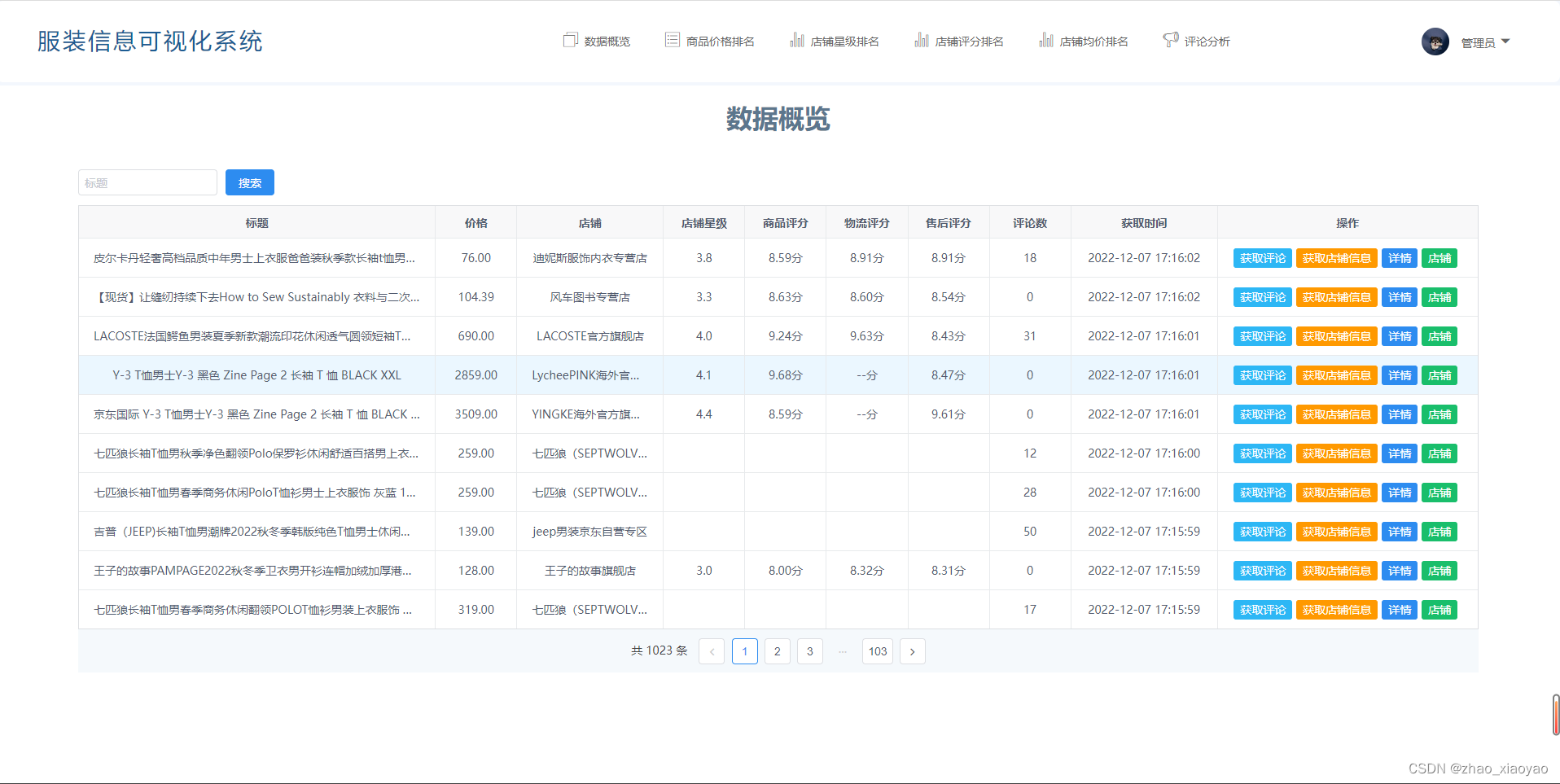Open the 商品价格排名 menu item
Viewport: 1560px width, 784px height.
[709, 41]
